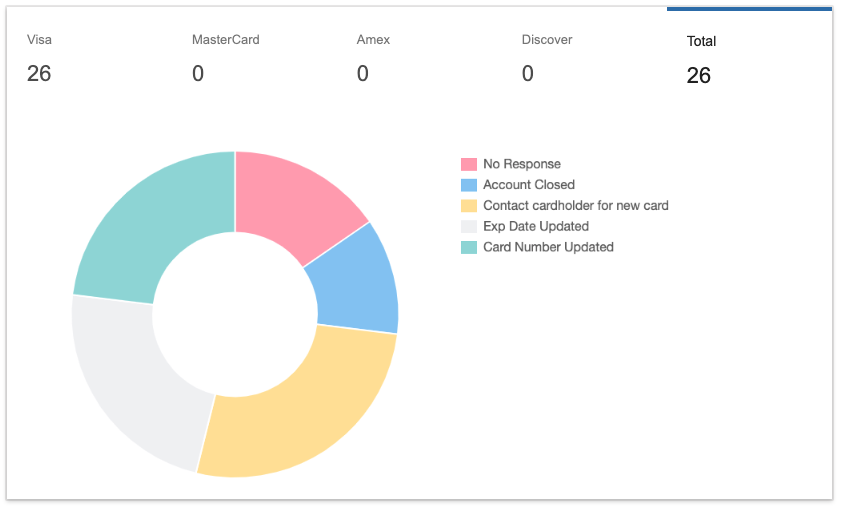The width and height of the screenshot is (841, 507).
Task: Toggle the Exp Date Updated legend label text
Action: tap(536, 226)
